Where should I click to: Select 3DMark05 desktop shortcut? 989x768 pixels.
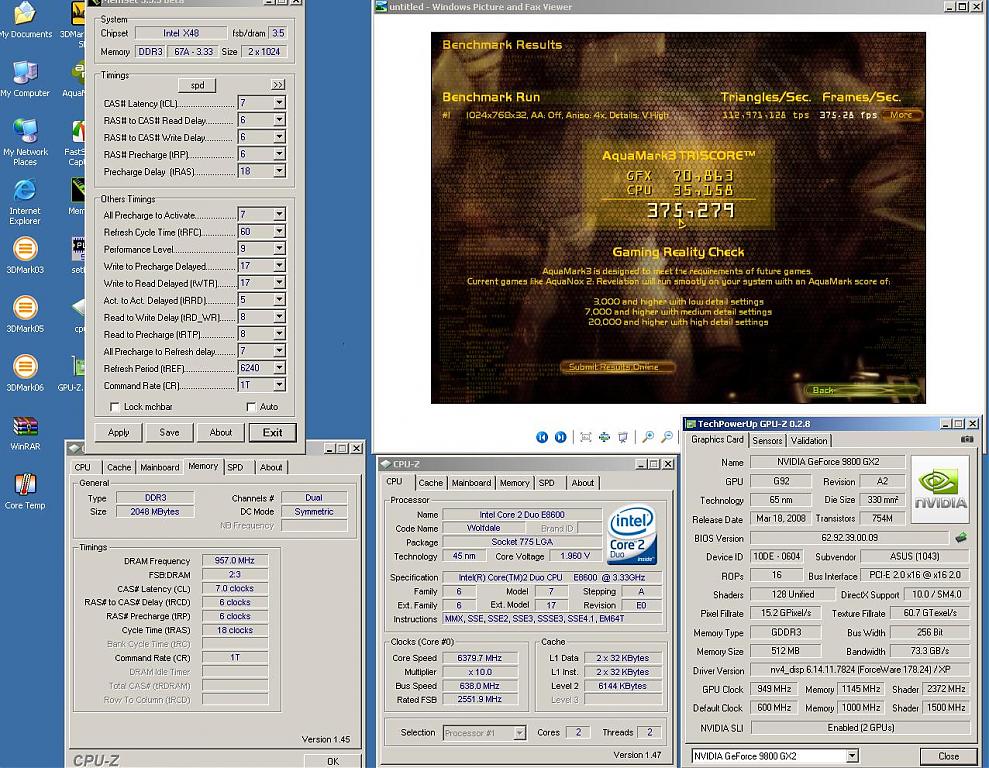(25, 315)
